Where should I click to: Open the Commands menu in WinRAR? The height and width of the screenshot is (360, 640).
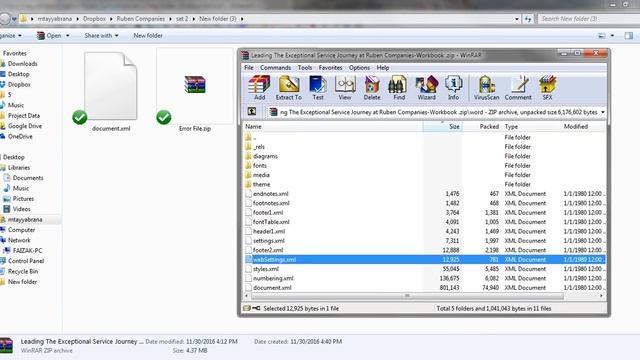coord(276,68)
